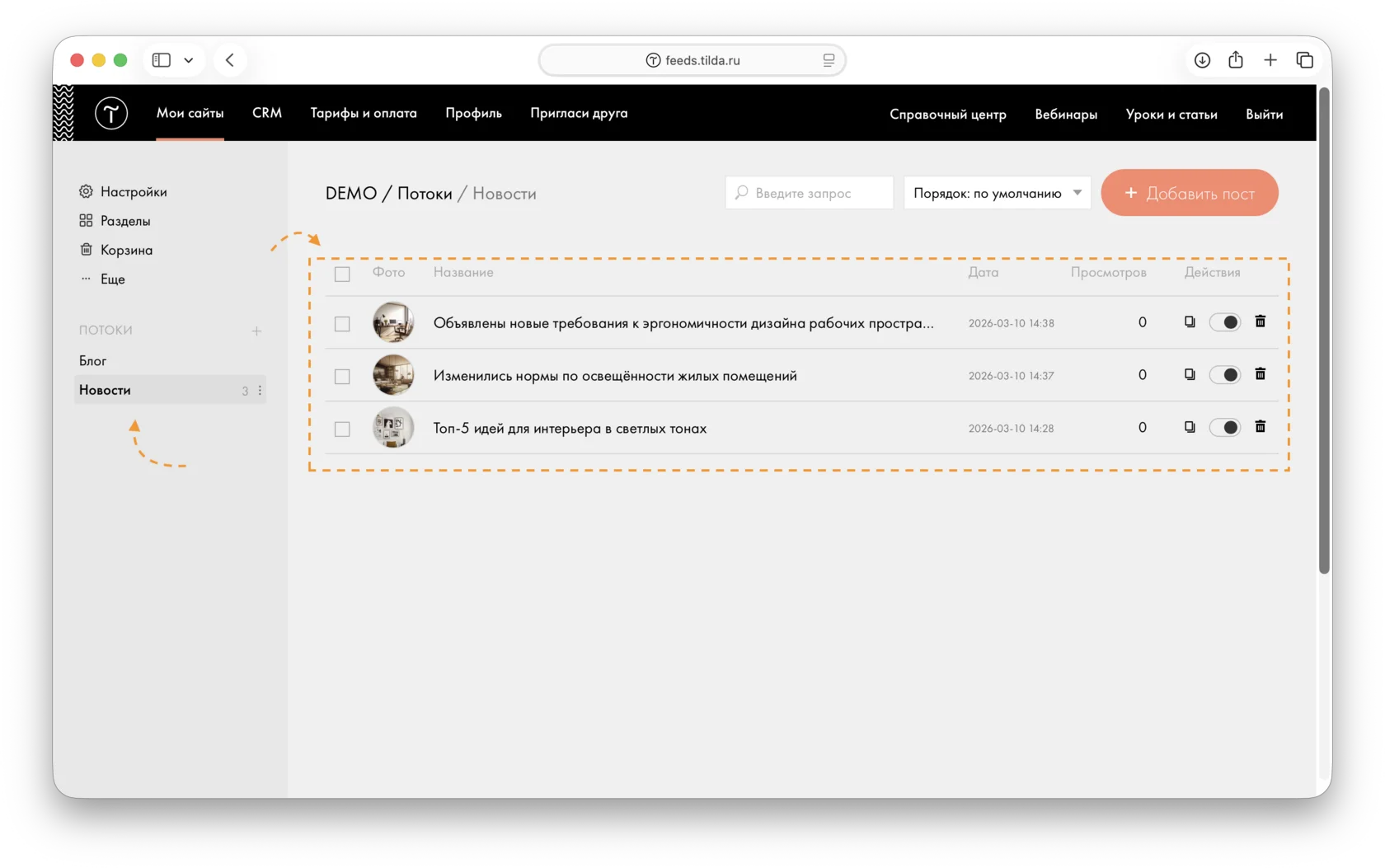
Task: Go back to the previous page
Action: tap(230, 60)
